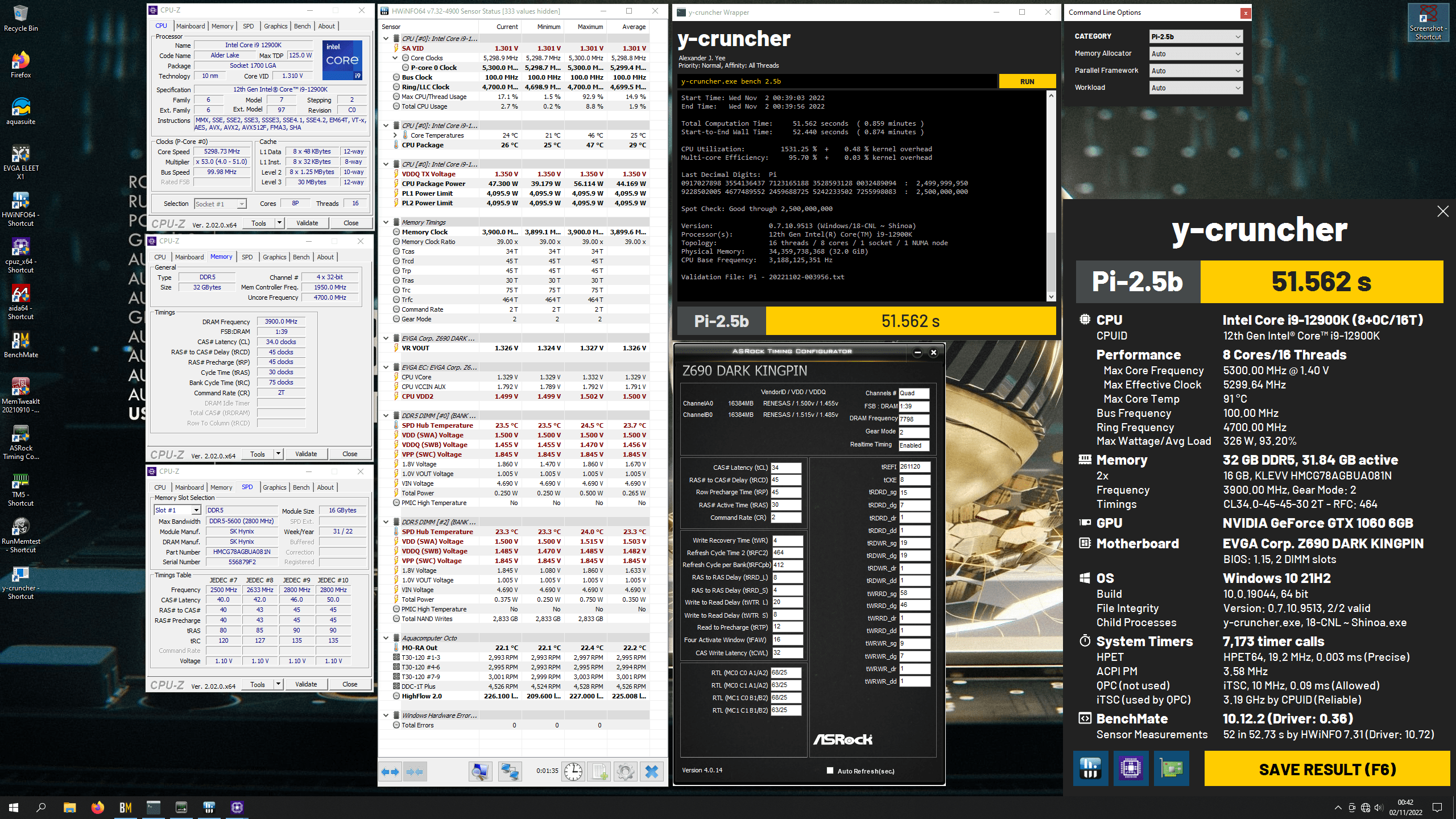The height and width of the screenshot is (819, 1456).
Task: Open Graphics tab in CPU-Z memory timings window
Action: pos(275,257)
